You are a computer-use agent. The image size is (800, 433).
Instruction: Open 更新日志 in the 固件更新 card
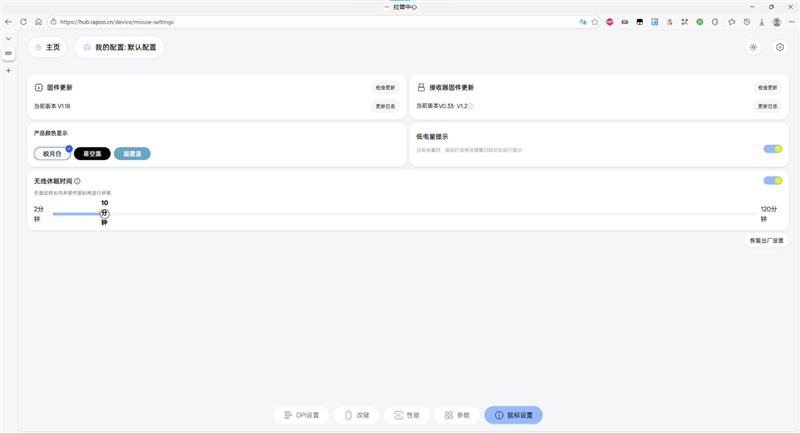385,107
